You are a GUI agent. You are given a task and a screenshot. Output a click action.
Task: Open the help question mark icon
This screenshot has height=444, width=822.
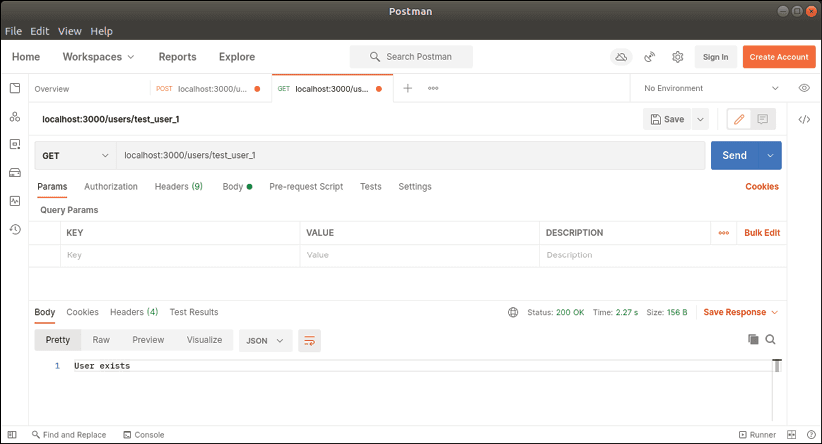[x=811, y=435]
